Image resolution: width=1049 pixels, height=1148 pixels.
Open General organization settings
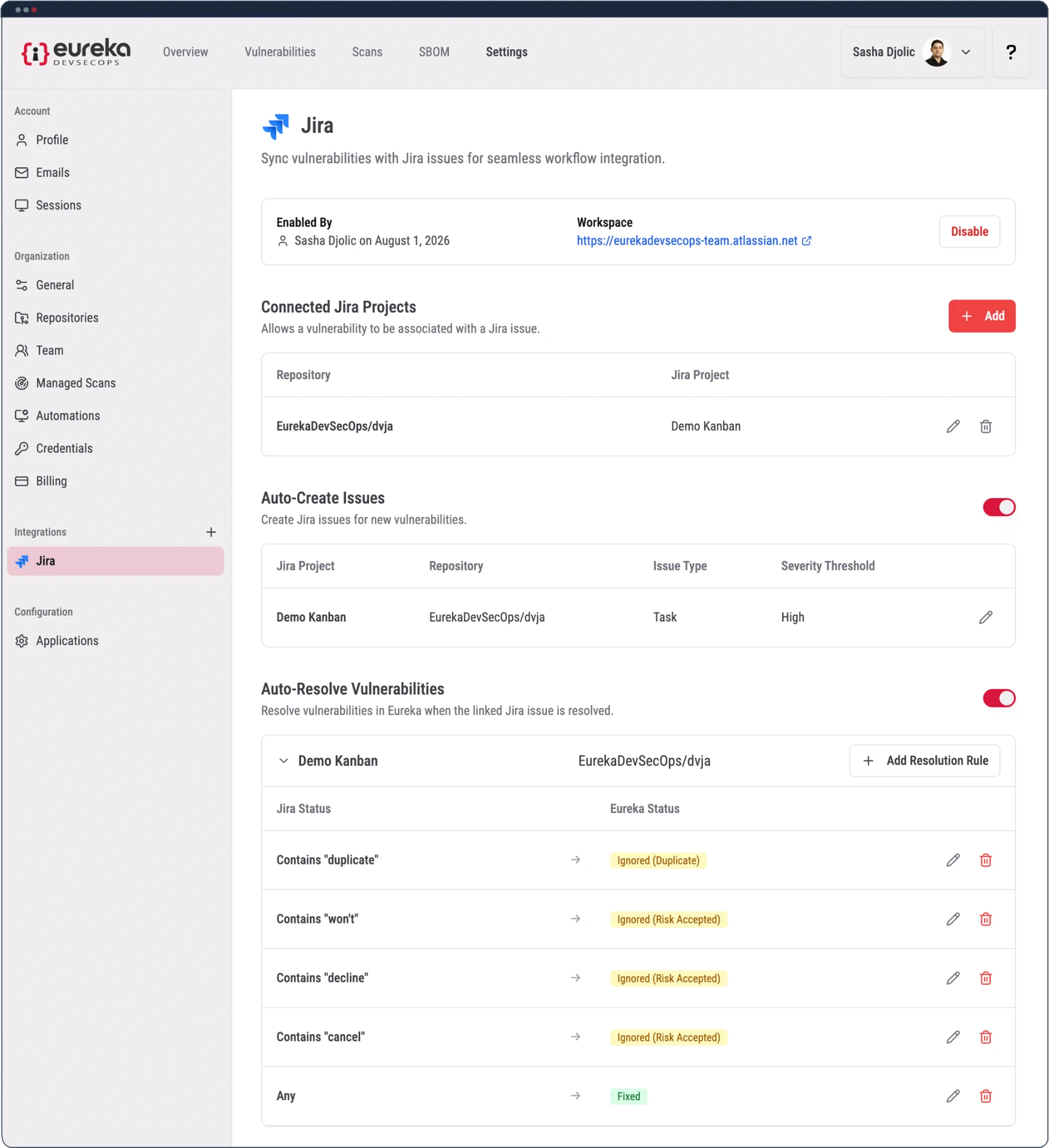[115, 285]
